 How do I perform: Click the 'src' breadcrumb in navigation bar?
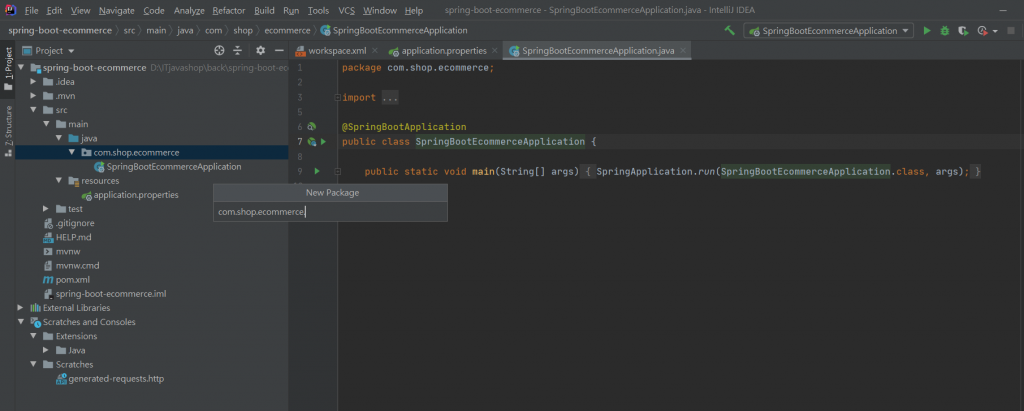129,31
